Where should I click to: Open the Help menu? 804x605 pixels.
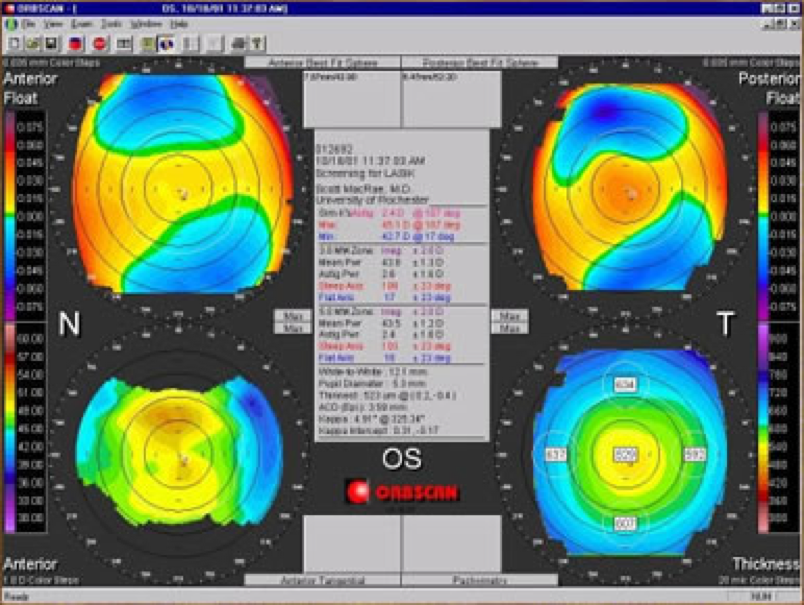coord(178,24)
